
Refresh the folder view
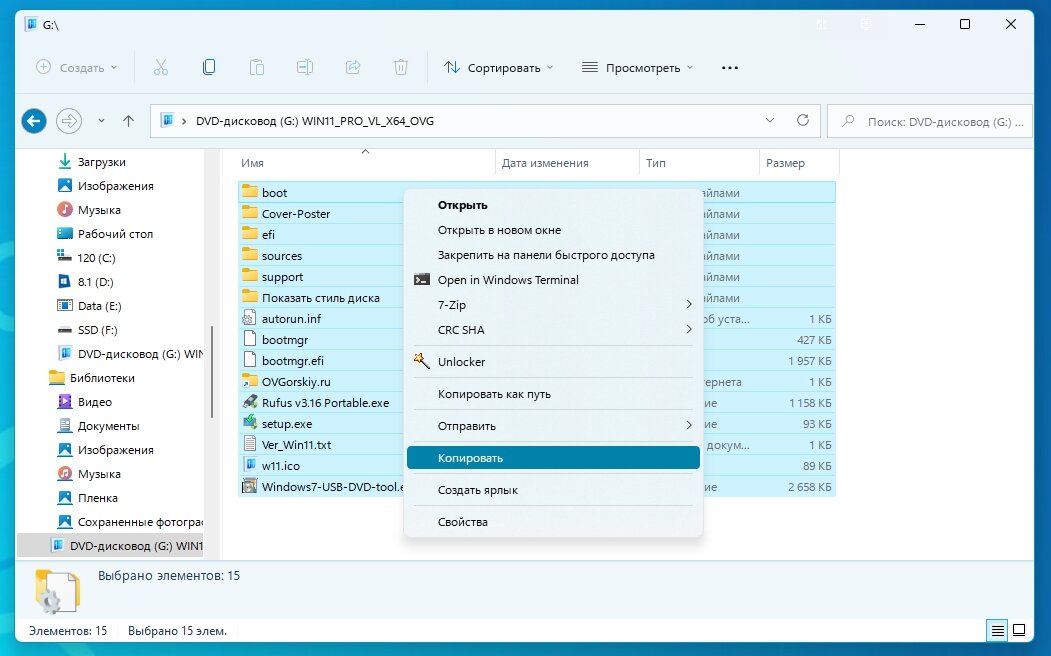point(803,121)
